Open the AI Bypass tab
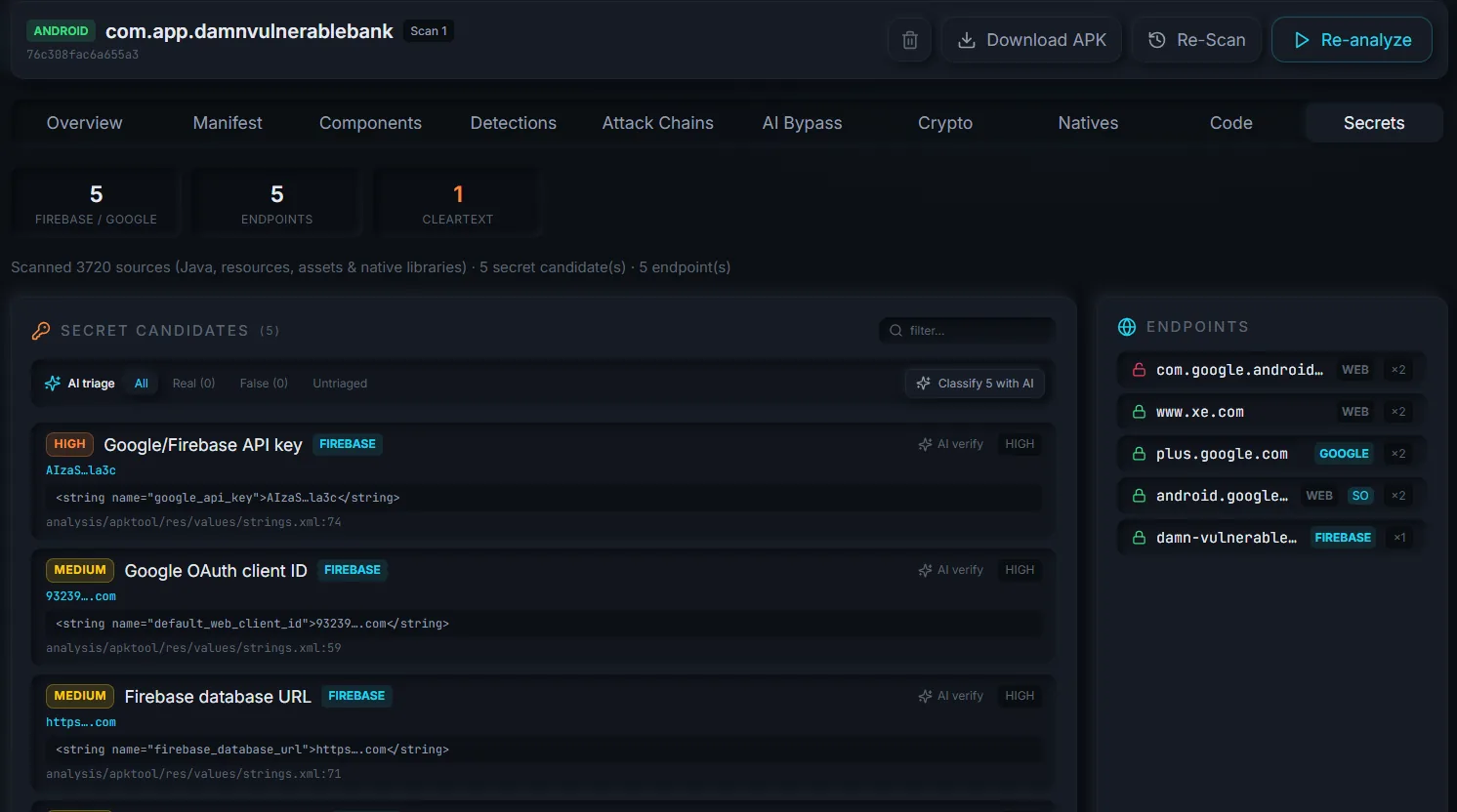The height and width of the screenshot is (812, 1457). pyautogui.click(x=803, y=123)
